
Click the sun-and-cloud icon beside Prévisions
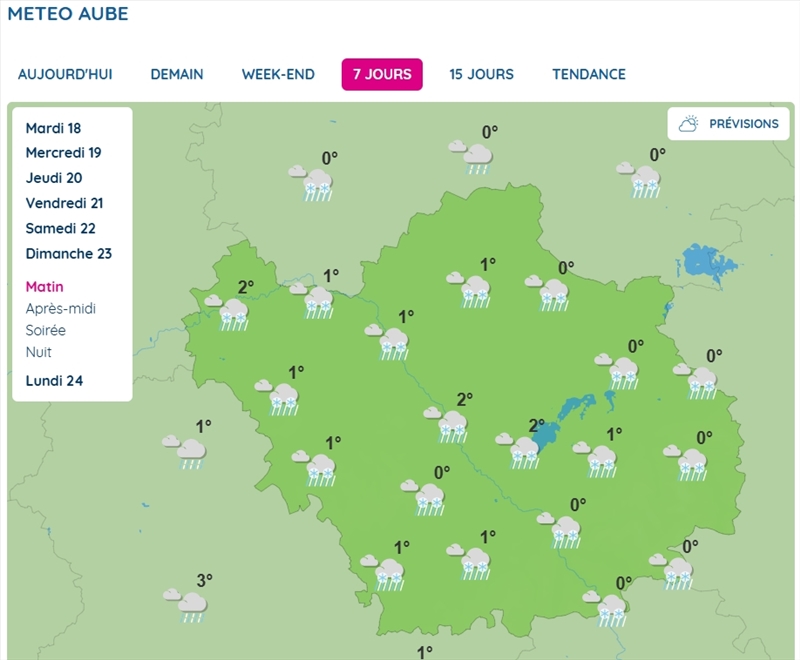point(688,124)
